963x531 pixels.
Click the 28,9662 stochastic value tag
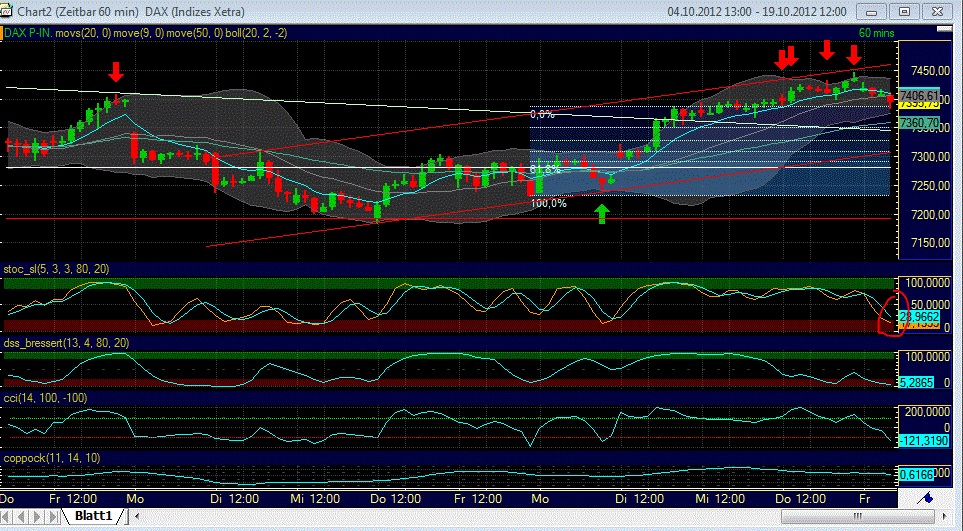click(919, 317)
